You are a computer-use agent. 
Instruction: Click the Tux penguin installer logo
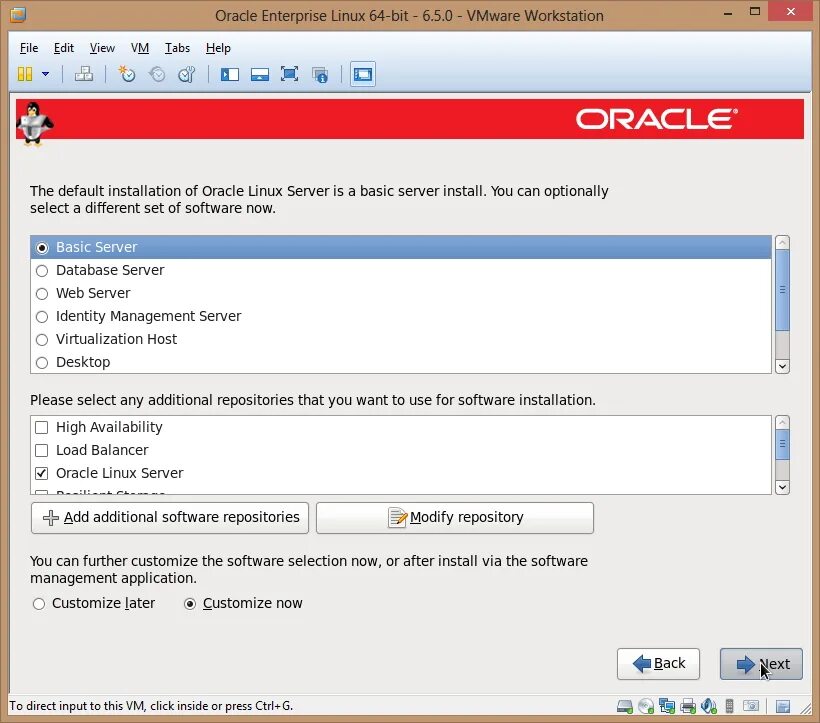[x=34, y=123]
